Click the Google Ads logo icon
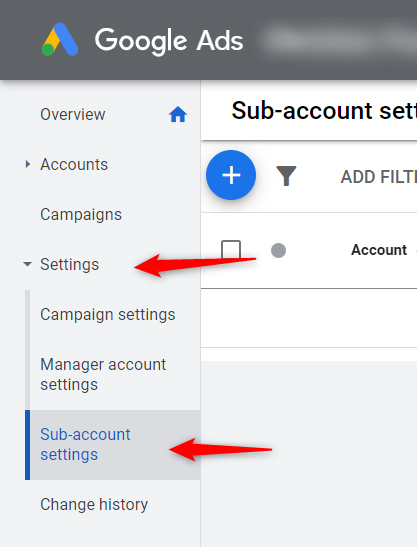 (x=60, y=39)
